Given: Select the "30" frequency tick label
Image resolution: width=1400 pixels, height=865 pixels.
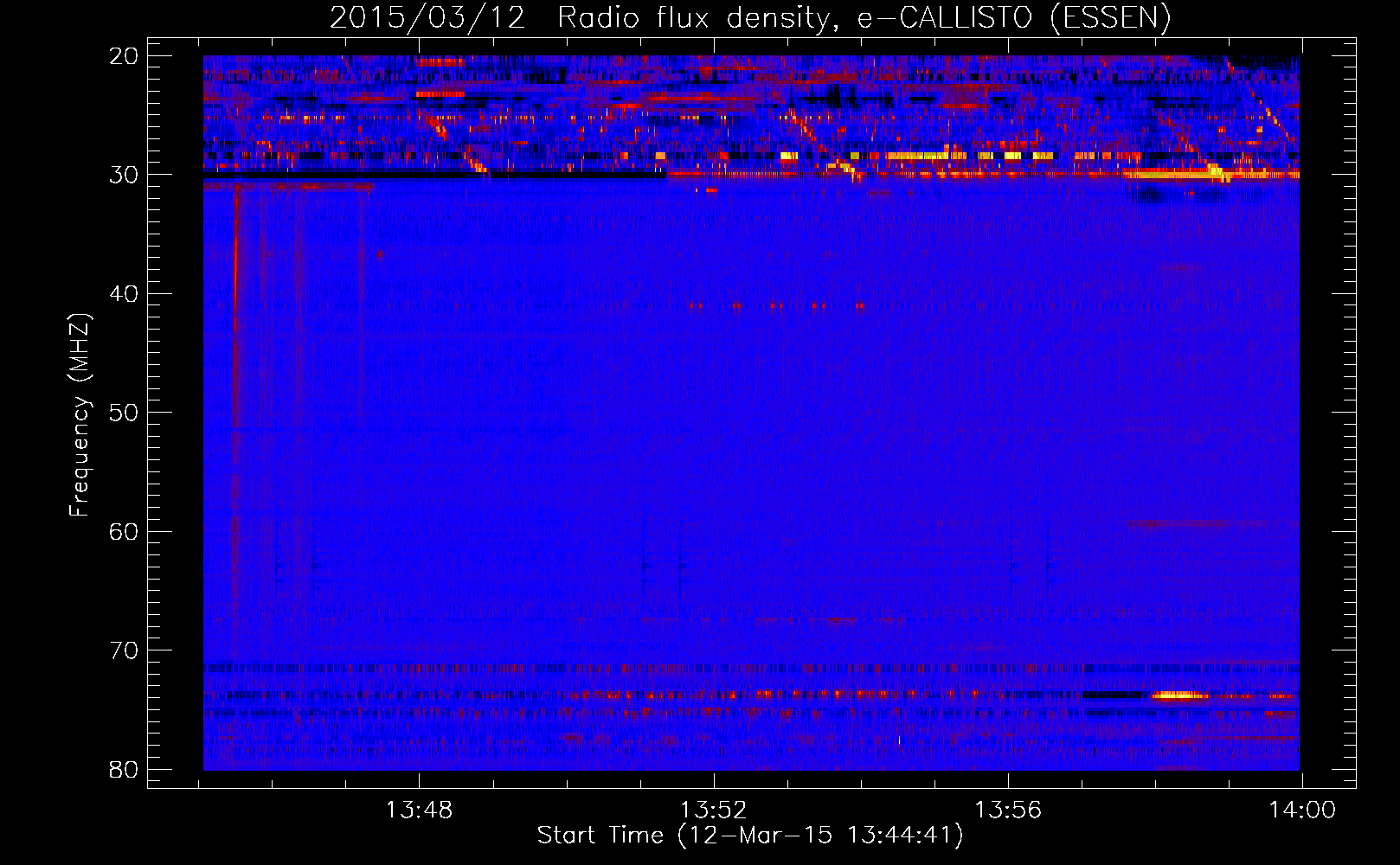Looking at the screenshot, I should pyautogui.click(x=125, y=175).
